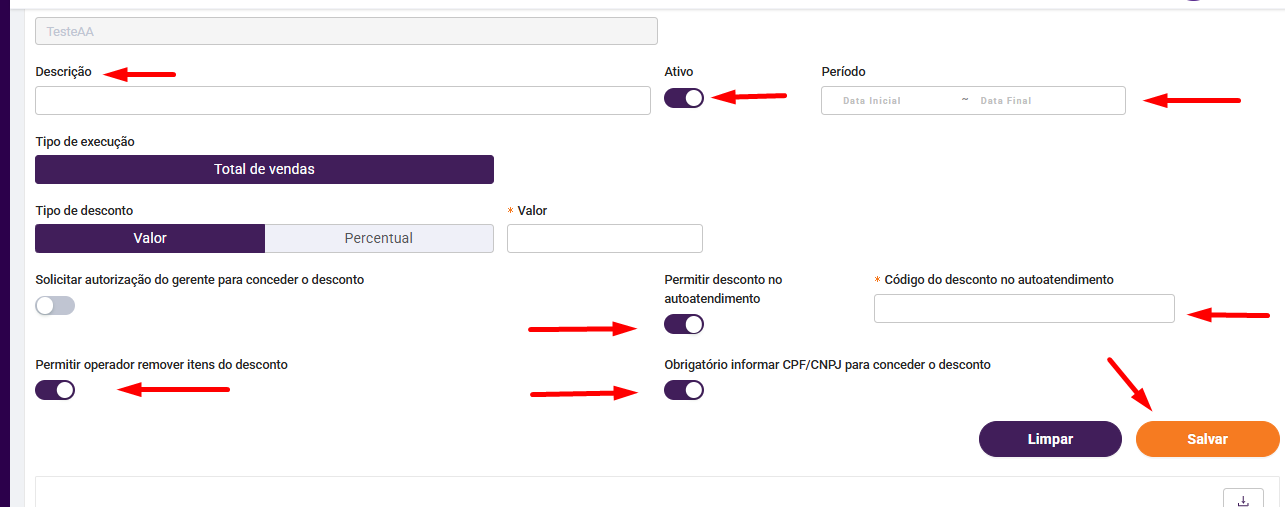The image size is (1285, 507).
Task: Click the Valor amount input box
Action: click(605, 238)
